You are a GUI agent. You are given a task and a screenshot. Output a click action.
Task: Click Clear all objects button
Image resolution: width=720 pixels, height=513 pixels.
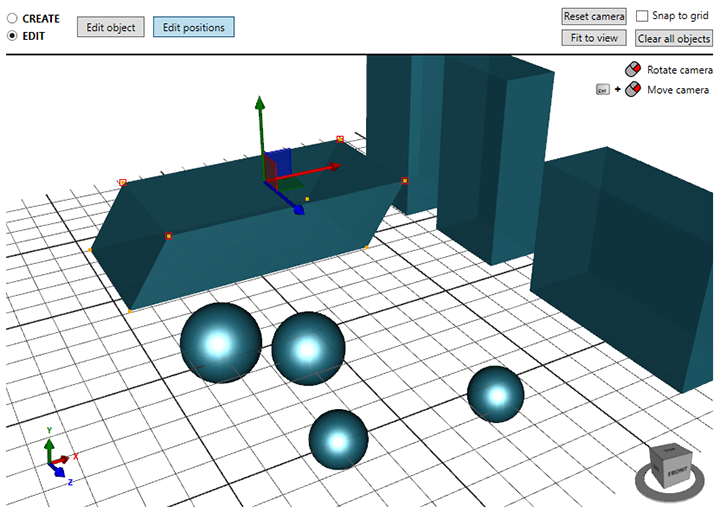click(x=674, y=39)
